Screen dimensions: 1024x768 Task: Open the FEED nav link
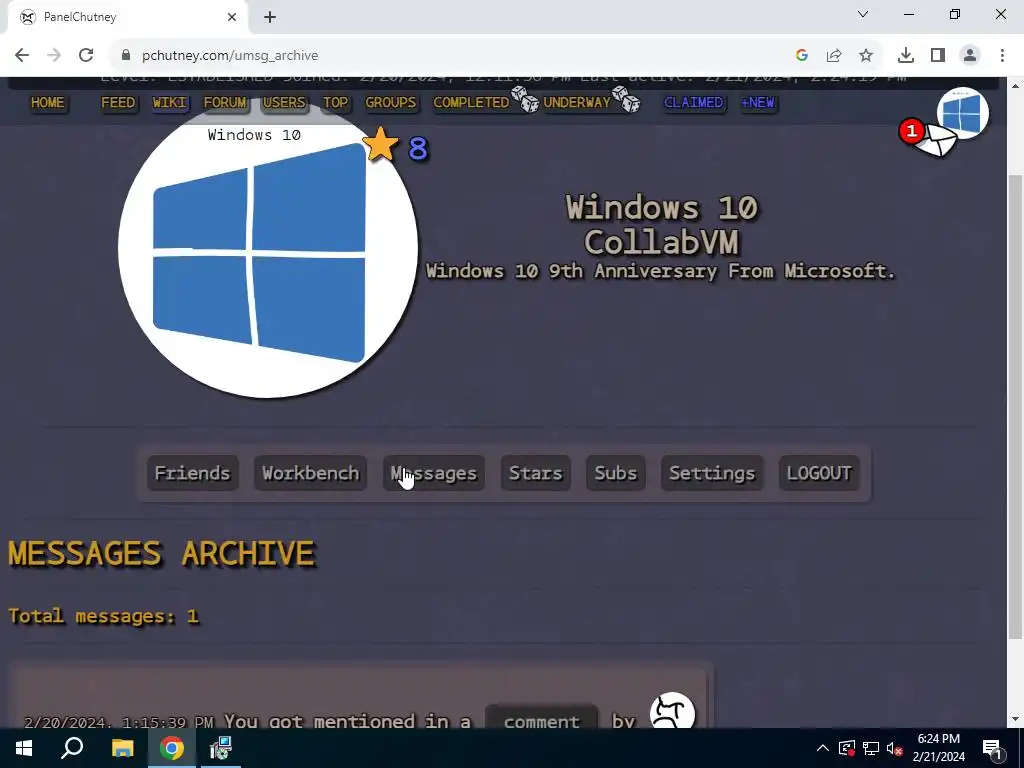coord(118,103)
